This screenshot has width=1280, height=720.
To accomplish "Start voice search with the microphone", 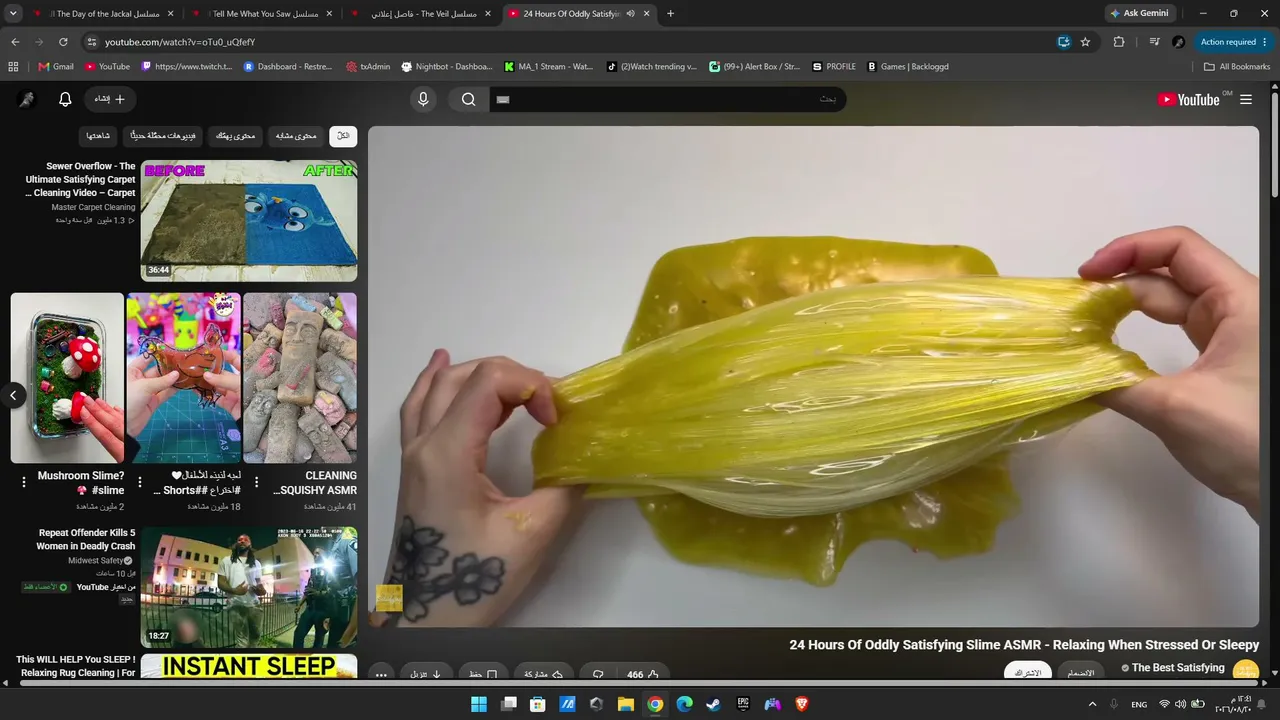I will [x=423, y=99].
